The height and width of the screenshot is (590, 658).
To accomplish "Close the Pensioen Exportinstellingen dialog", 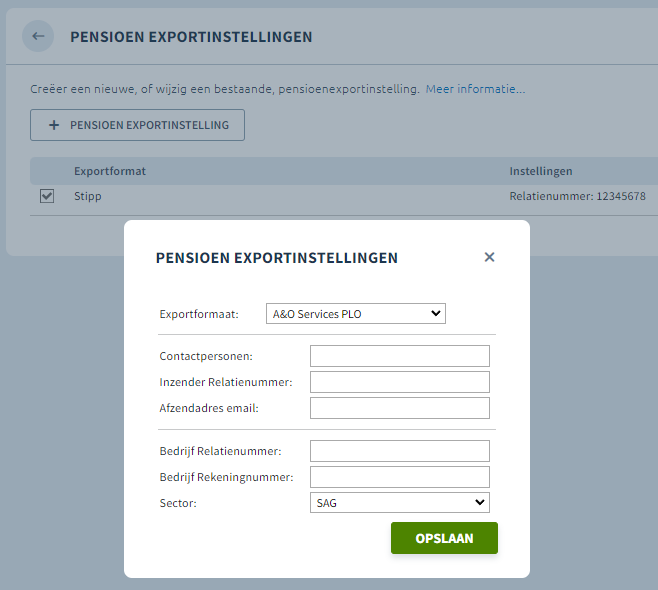I will pyautogui.click(x=489, y=257).
